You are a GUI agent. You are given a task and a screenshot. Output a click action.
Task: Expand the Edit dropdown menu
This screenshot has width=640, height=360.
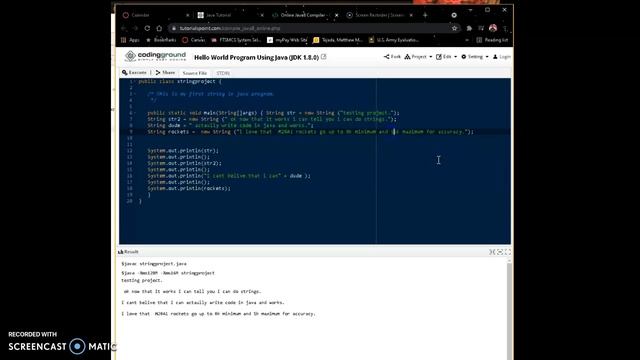tap(447, 57)
